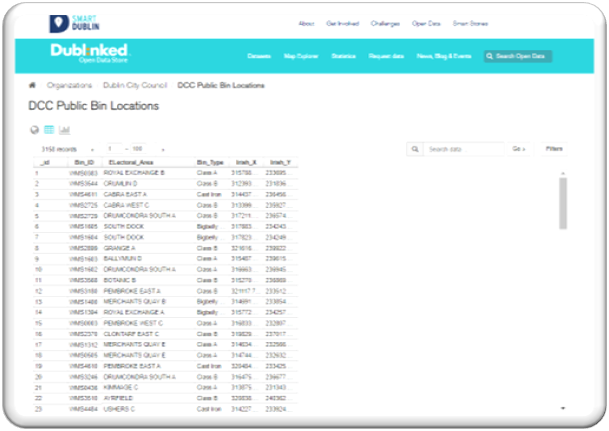Click the Filters button
This screenshot has width=609, height=431.
coord(554,149)
